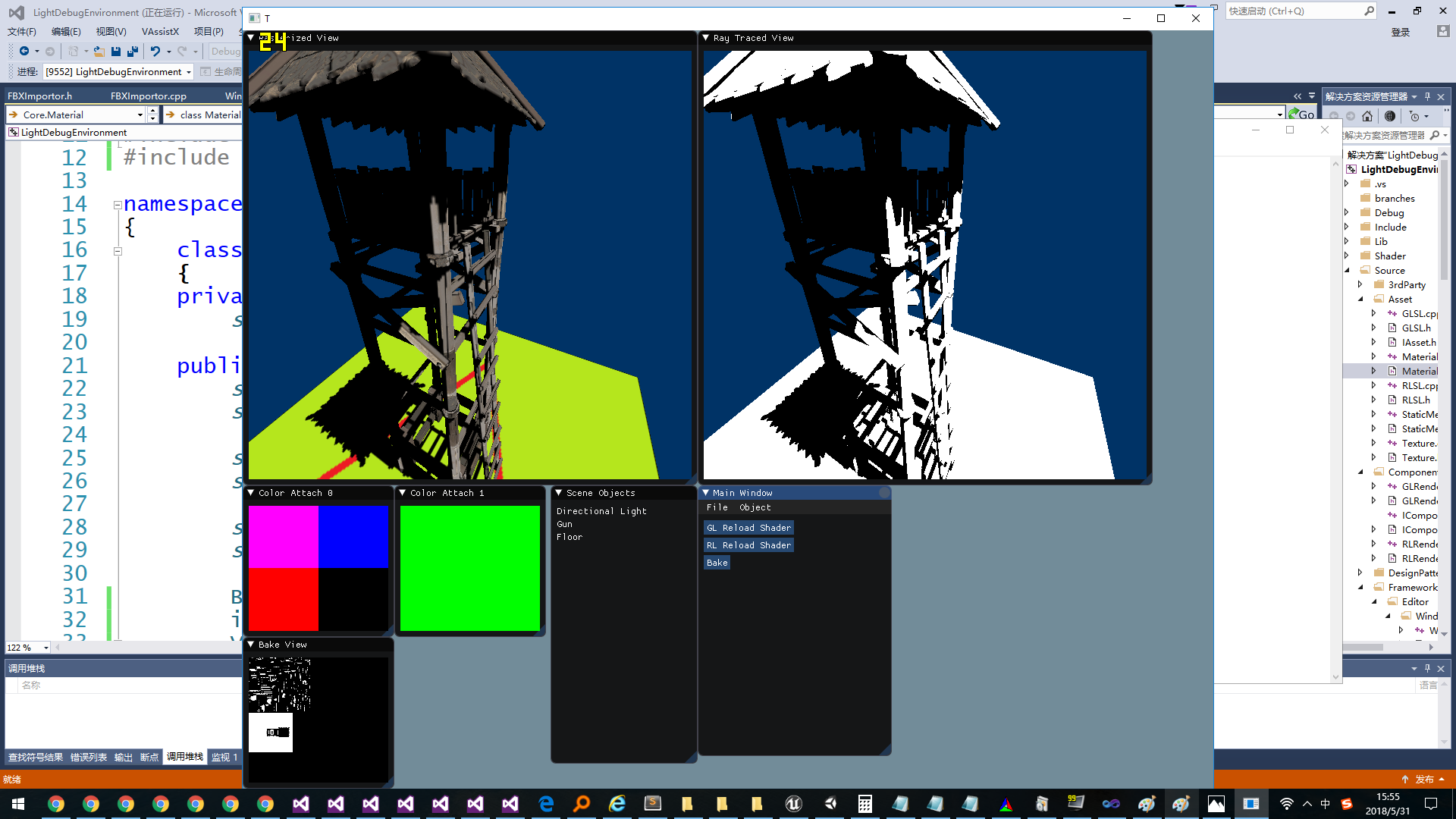The image size is (1456, 819).
Task: Open the process LightDebugEnvironment dropdown
Action: [x=189, y=72]
